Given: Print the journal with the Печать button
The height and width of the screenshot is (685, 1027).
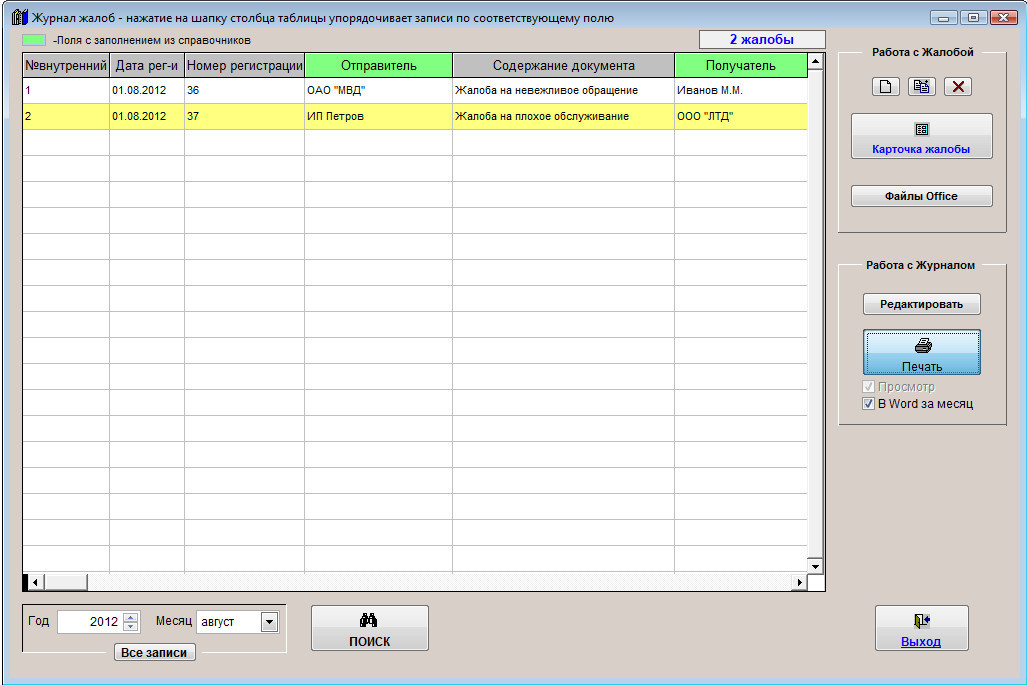Looking at the screenshot, I should pos(922,352).
